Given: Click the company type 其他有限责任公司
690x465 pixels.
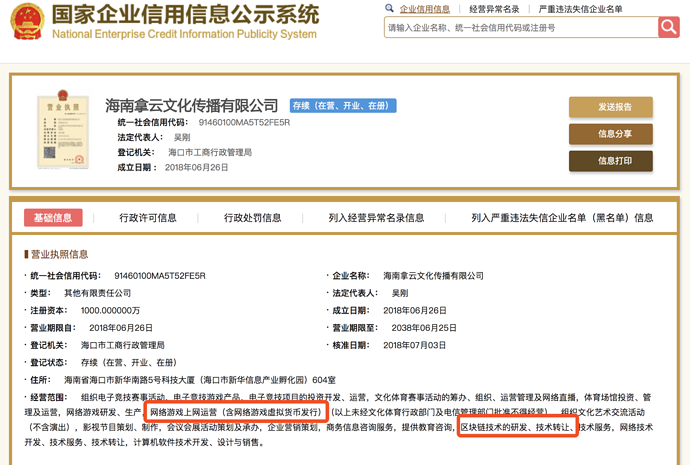Looking at the screenshot, I should tap(97, 293).
